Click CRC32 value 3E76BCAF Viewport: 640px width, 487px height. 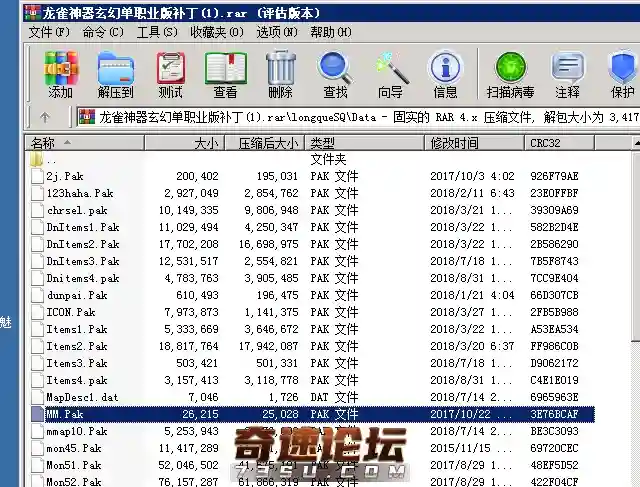point(554,414)
